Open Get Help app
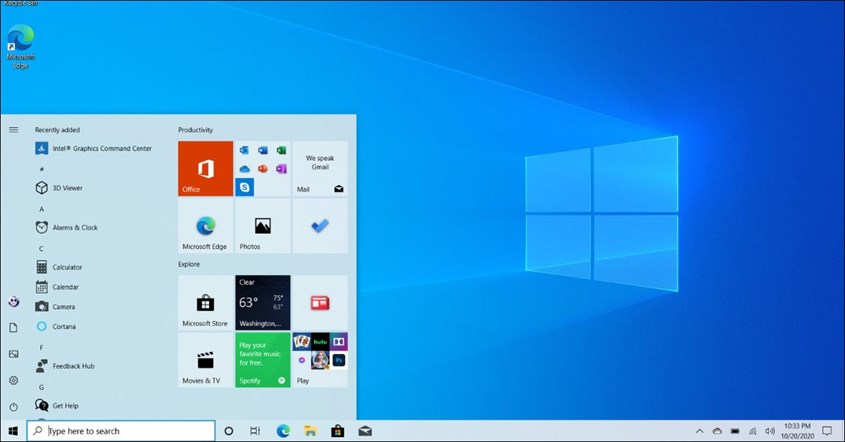Viewport: 845px width, 442px height. 57,405
